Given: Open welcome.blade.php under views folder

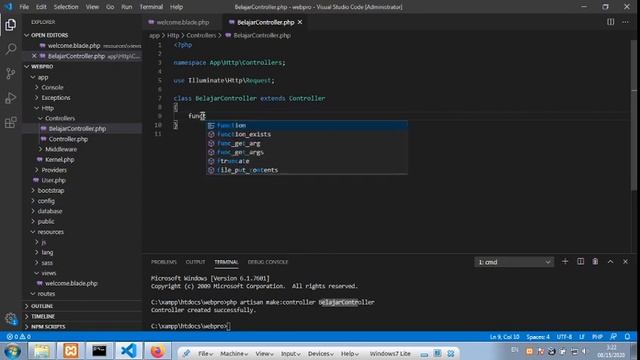Looking at the screenshot, I should (71, 283).
